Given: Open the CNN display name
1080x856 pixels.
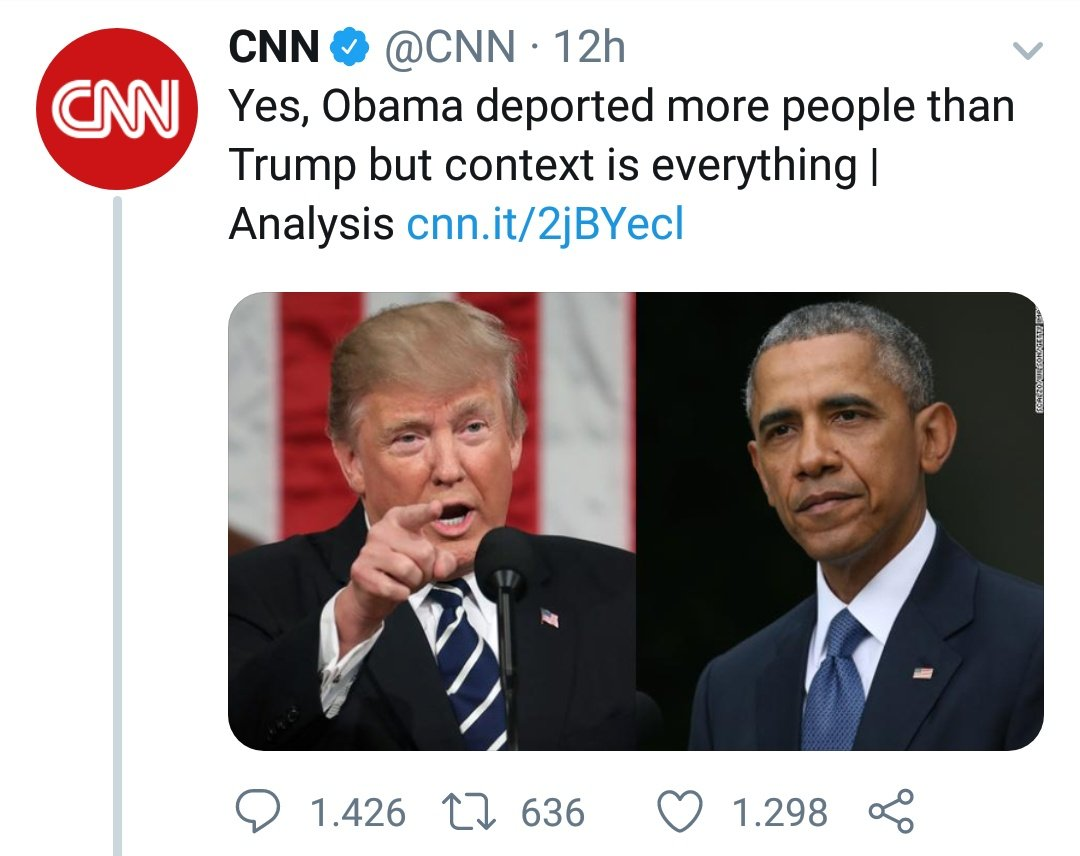Looking at the screenshot, I should pyautogui.click(x=273, y=48).
